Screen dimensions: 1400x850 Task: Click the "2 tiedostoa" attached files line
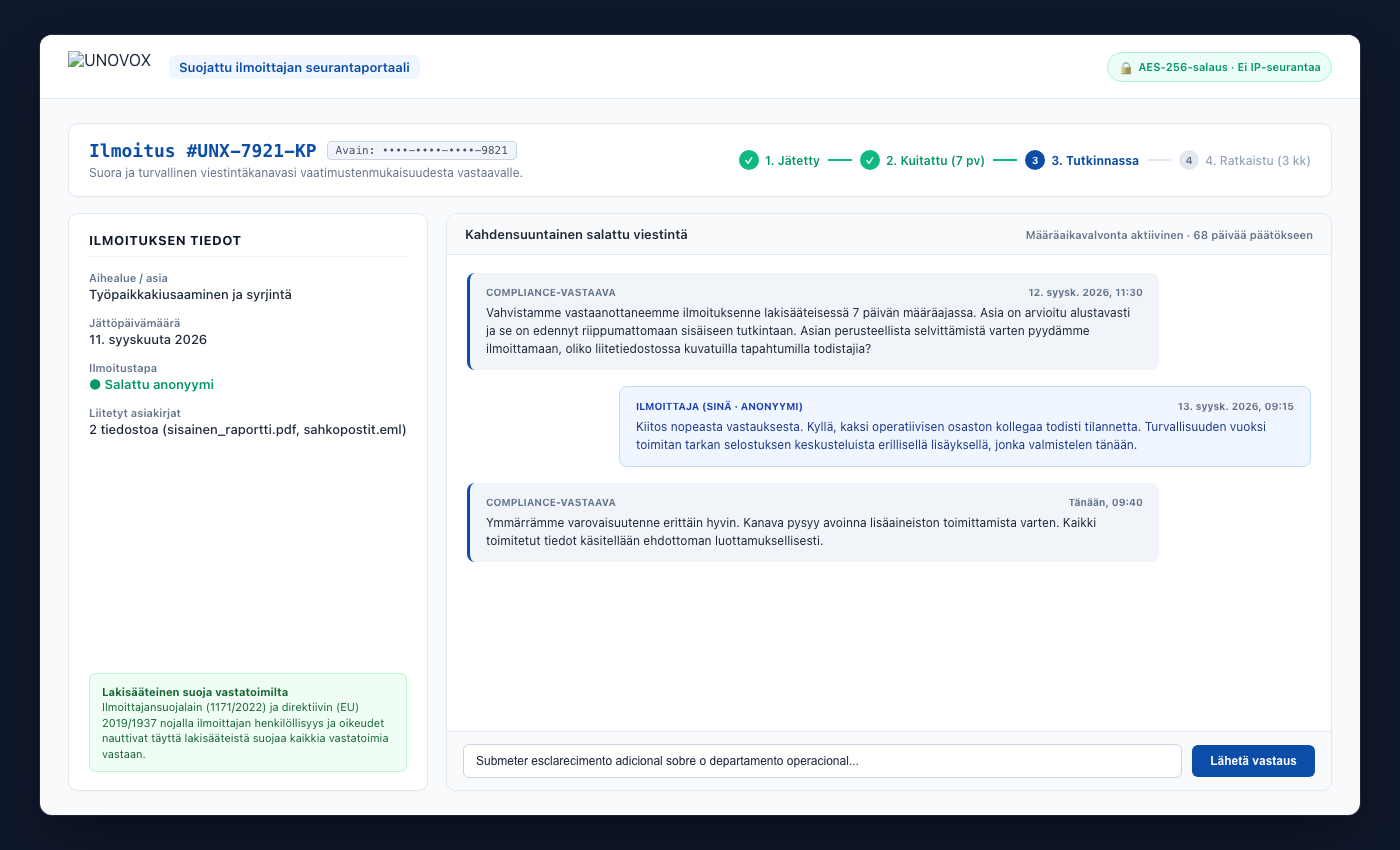pos(248,429)
